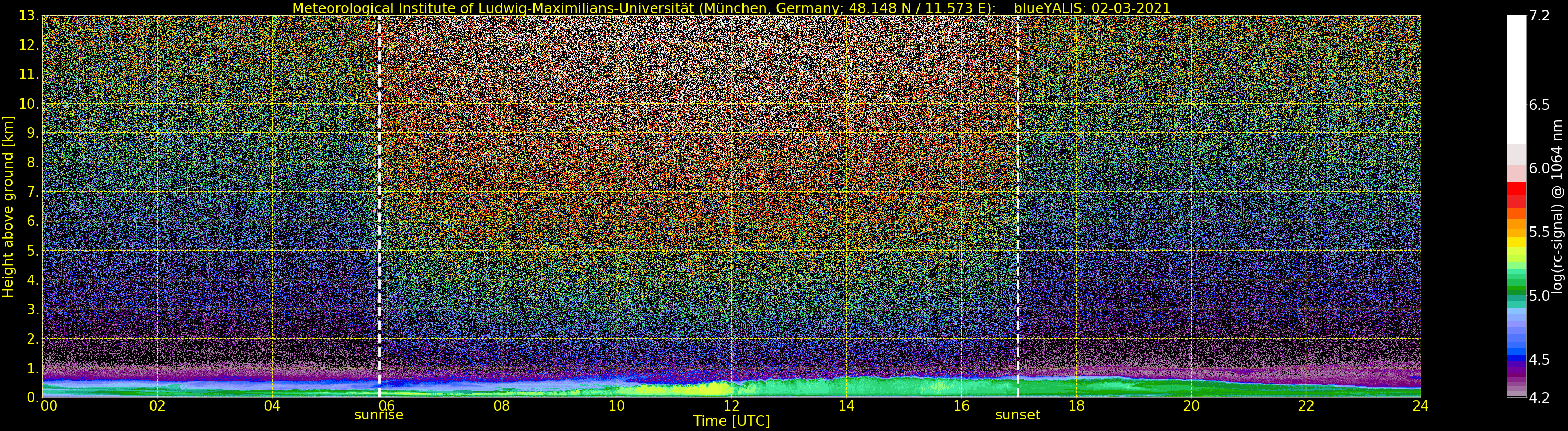
Task: Click the height axis tick '1.'
Action: pos(33,368)
